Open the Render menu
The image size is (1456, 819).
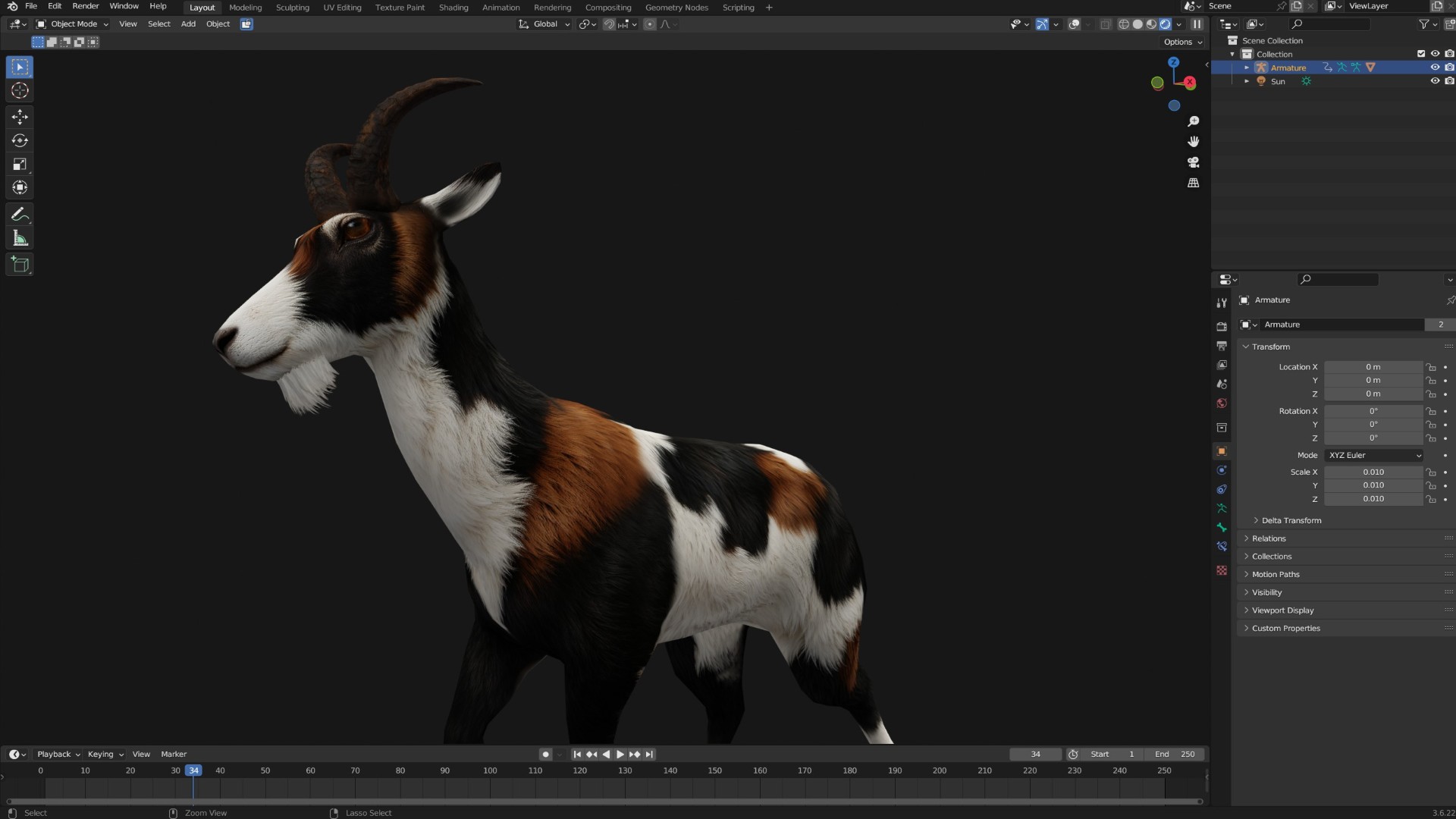click(86, 6)
